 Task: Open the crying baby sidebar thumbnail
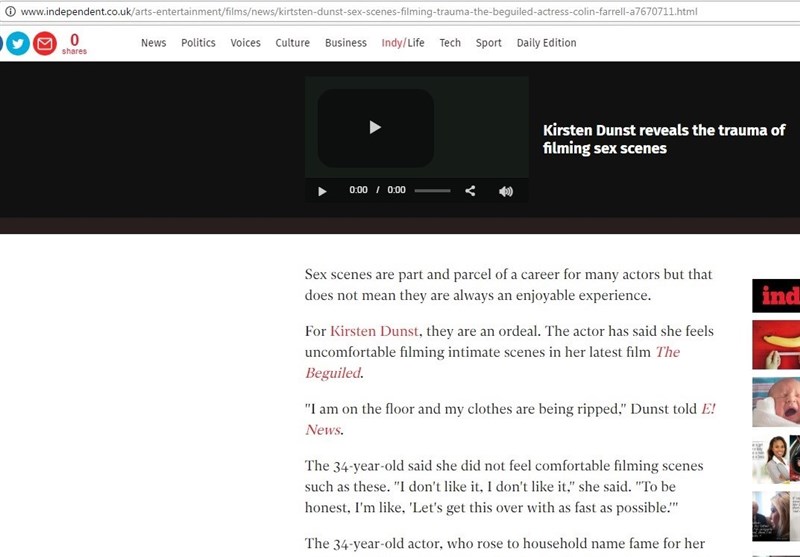[x=776, y=403]
